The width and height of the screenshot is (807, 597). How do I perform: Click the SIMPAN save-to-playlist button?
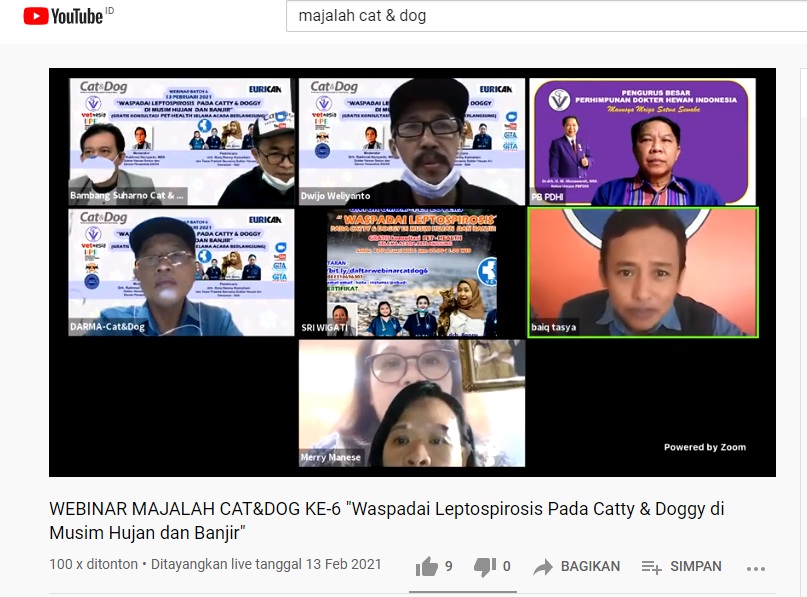[x=681, y=567]
